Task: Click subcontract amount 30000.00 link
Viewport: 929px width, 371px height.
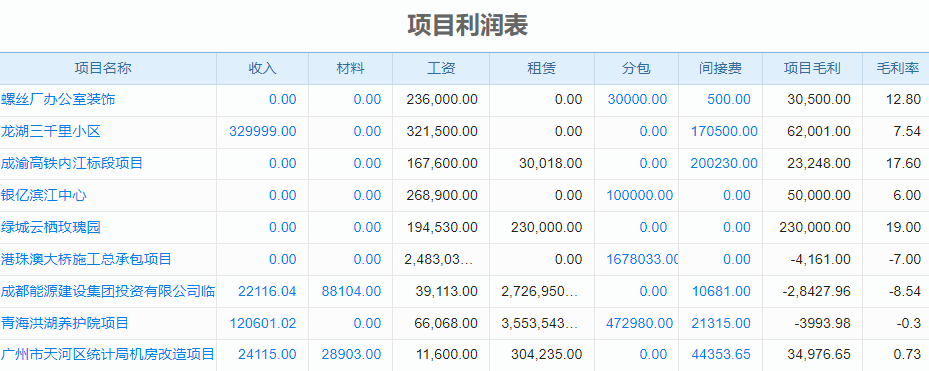Action: pyautogui.click(x=637, y=100)
